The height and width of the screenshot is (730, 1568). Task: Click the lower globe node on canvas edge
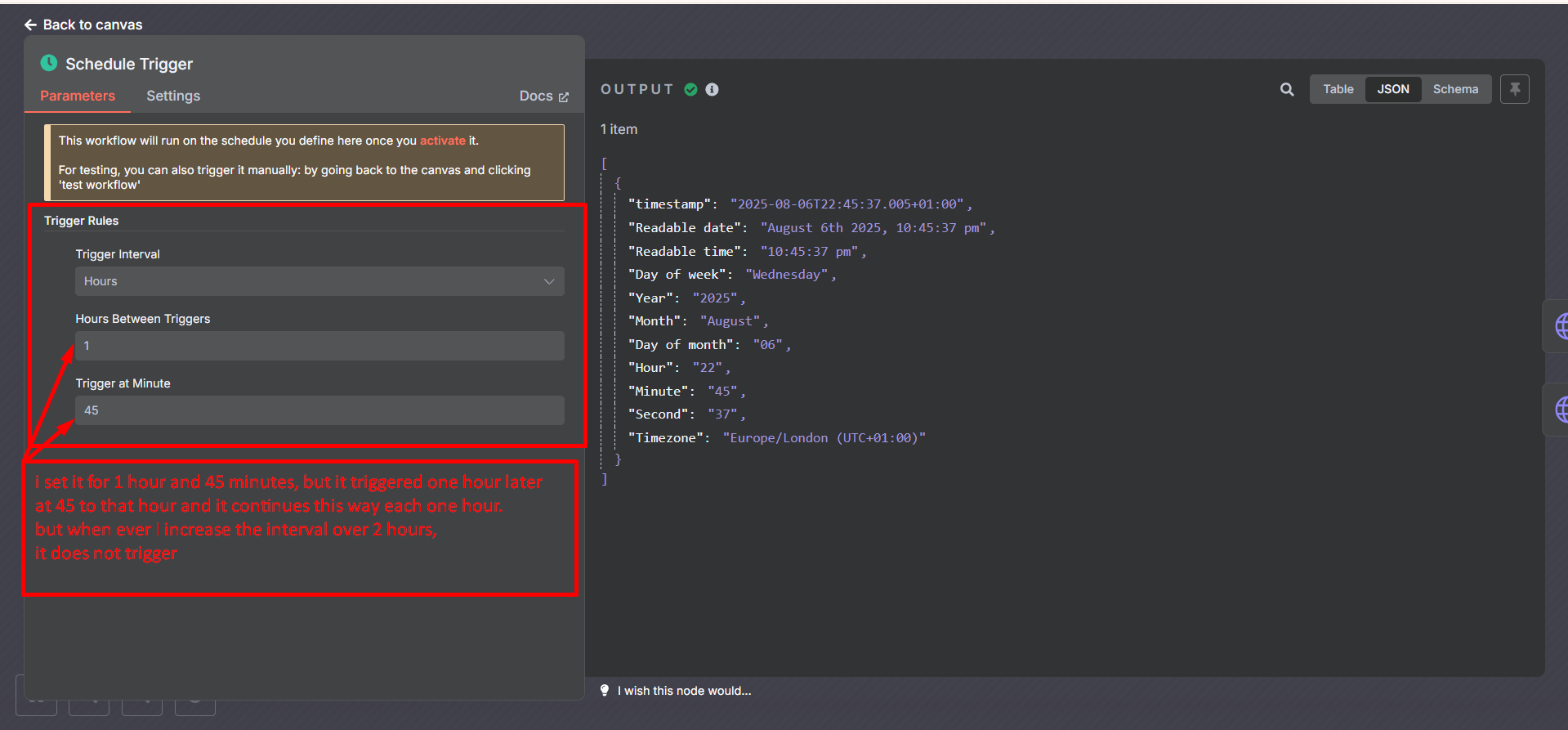(x=1560, y=409)
